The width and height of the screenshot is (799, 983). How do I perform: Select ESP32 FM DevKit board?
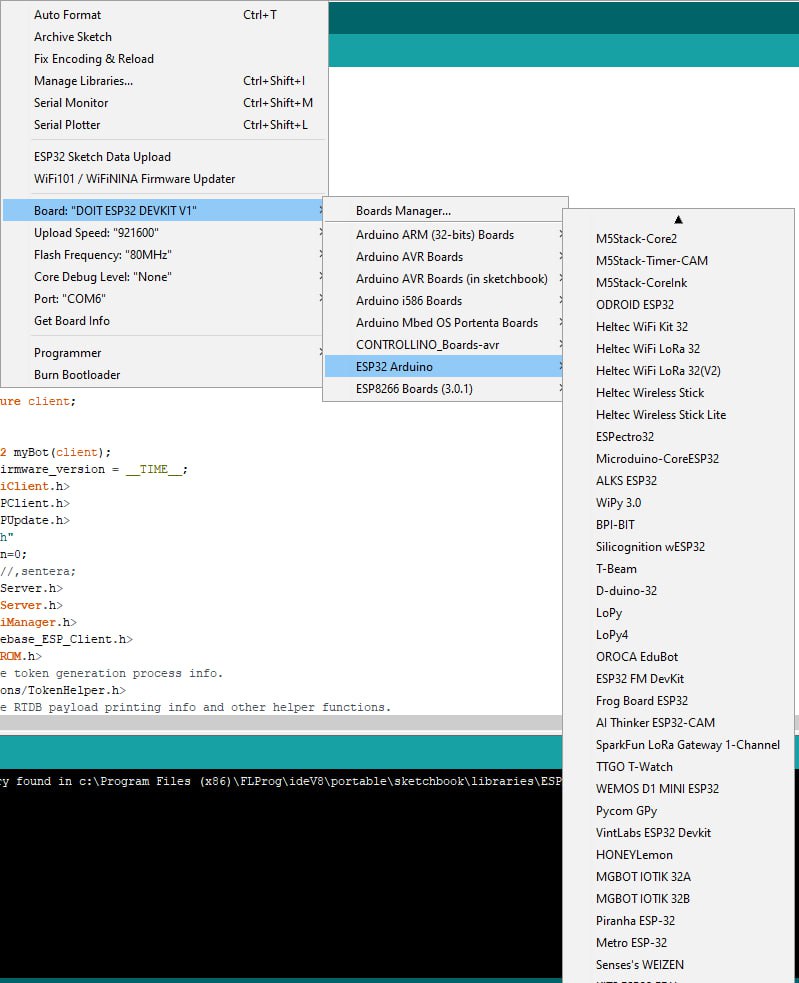(x=679, y=678)
